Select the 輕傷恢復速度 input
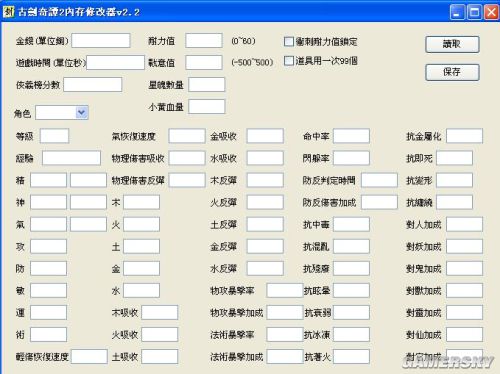The height and width of the screenshot is (374, 500). 89,357
